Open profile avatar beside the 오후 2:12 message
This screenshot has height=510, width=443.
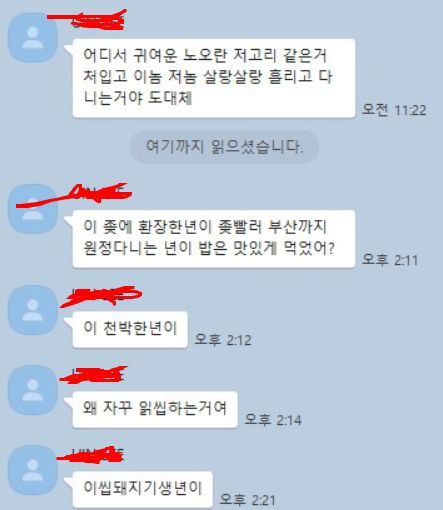(x=33, y=310)
